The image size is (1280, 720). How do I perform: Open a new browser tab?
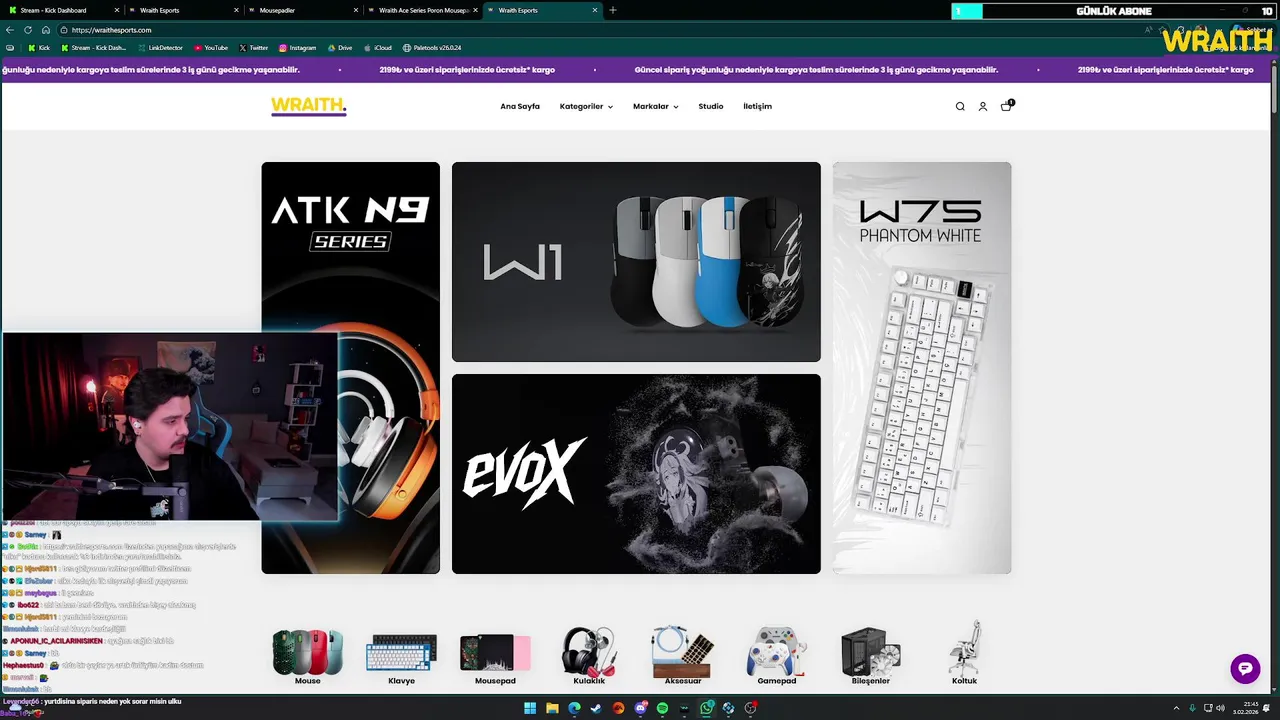[613, 10]
